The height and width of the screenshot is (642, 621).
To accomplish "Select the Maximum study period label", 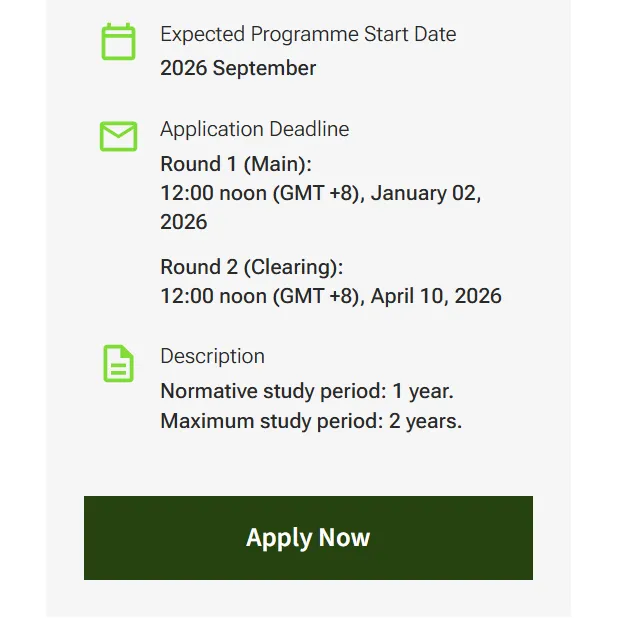I will click(x=271, y=421).
